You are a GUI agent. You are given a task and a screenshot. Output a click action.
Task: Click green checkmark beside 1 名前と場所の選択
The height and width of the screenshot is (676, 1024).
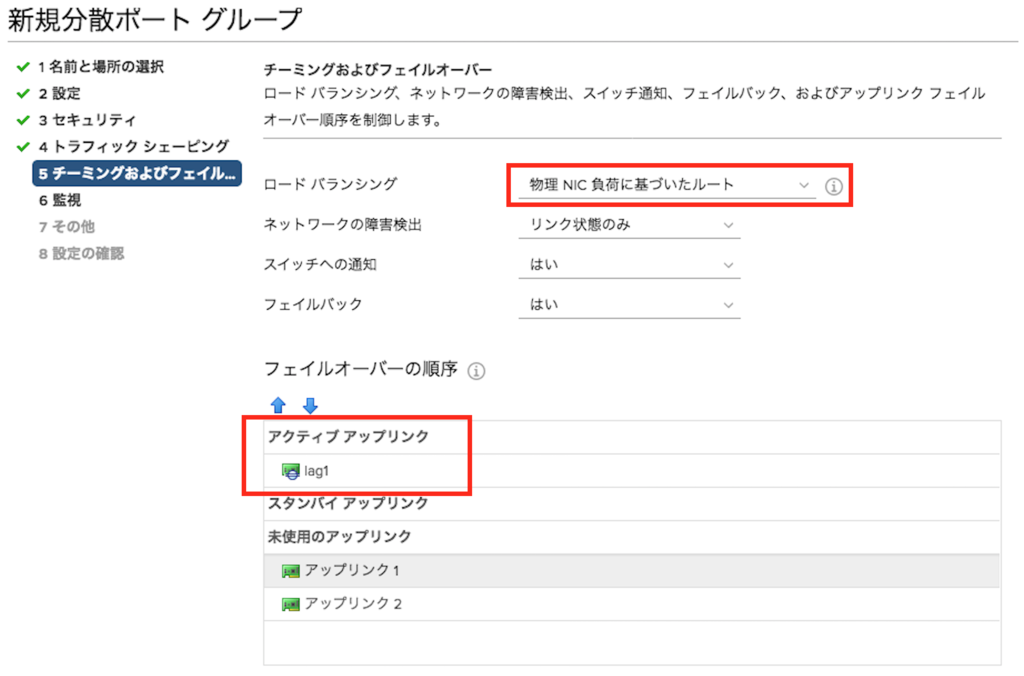23,67
